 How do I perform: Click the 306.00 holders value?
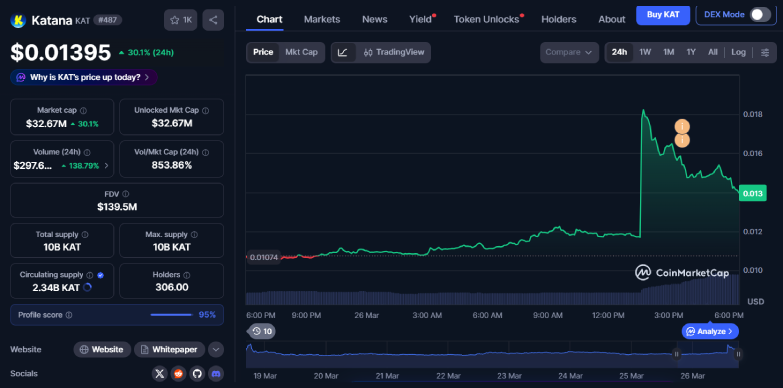[x=171, y=288]
